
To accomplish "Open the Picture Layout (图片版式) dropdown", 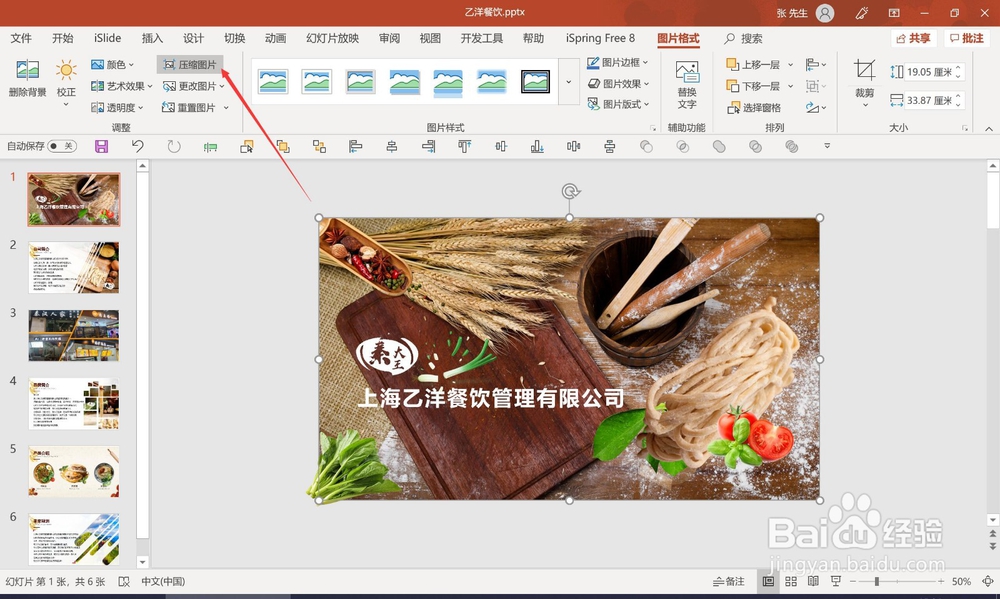I will point(617,104).
